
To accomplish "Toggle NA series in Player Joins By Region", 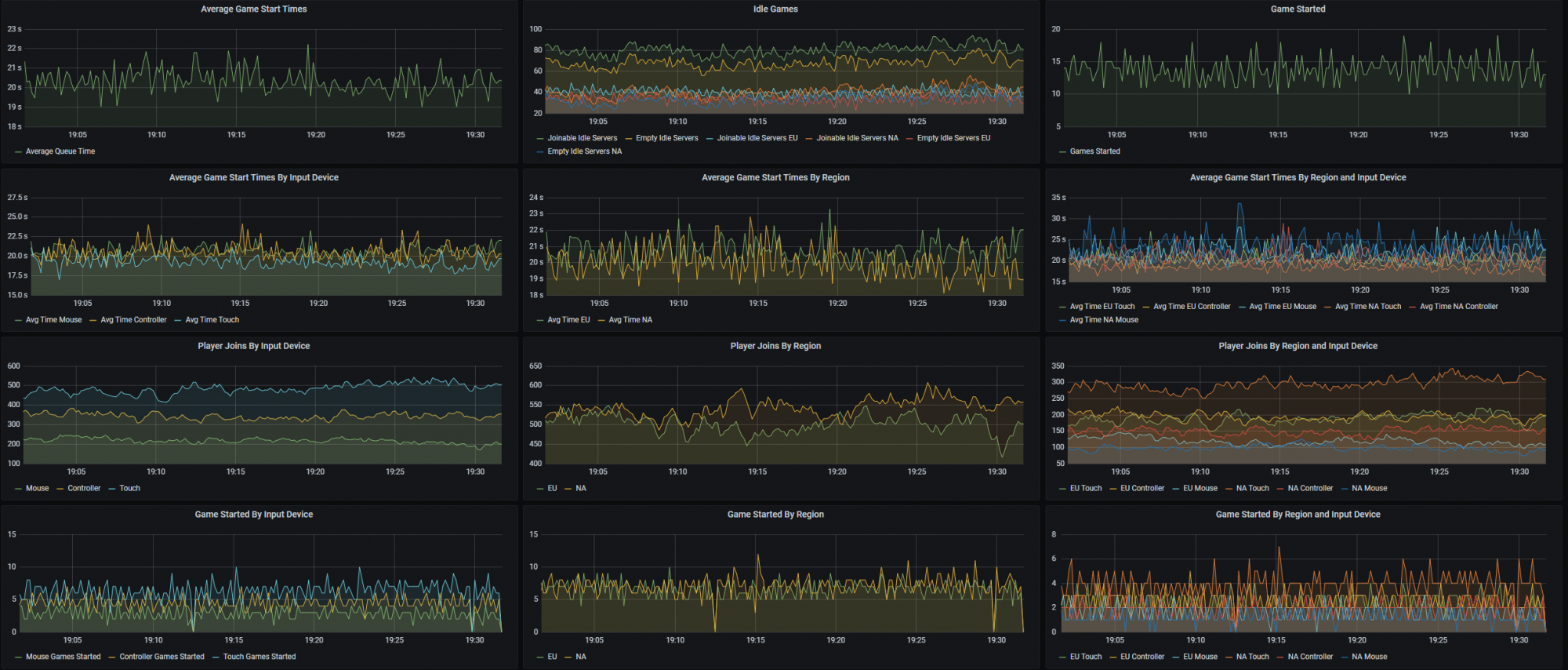I will click(580, 489).
